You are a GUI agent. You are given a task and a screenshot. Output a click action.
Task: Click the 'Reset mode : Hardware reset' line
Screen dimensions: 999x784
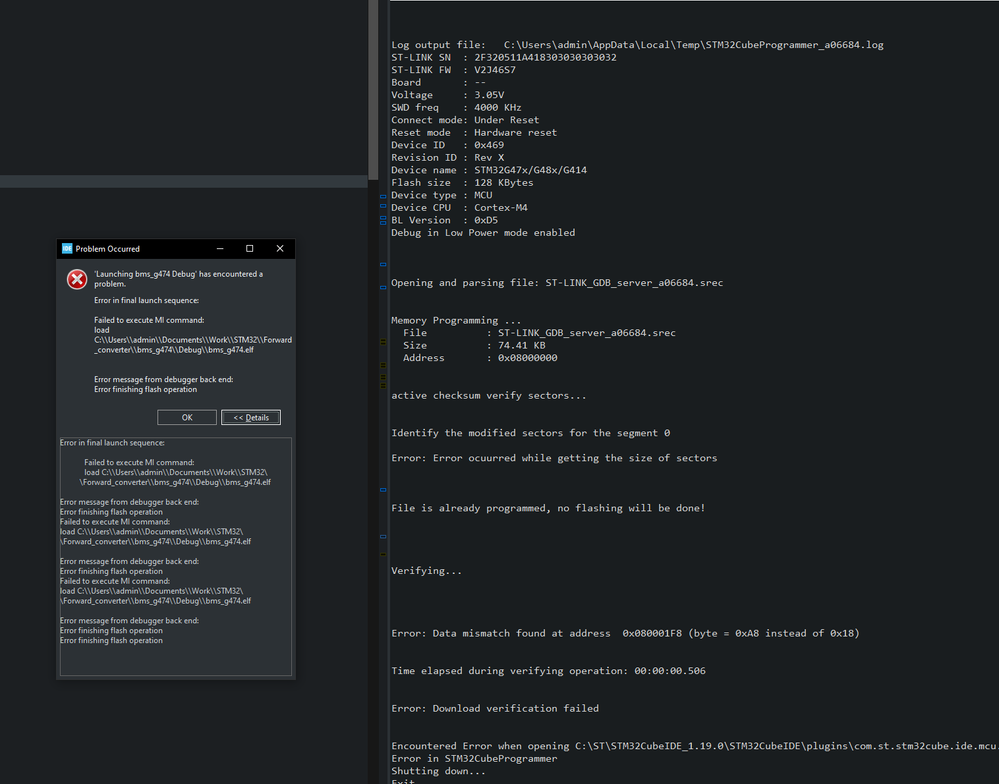[x=474, y=132]
